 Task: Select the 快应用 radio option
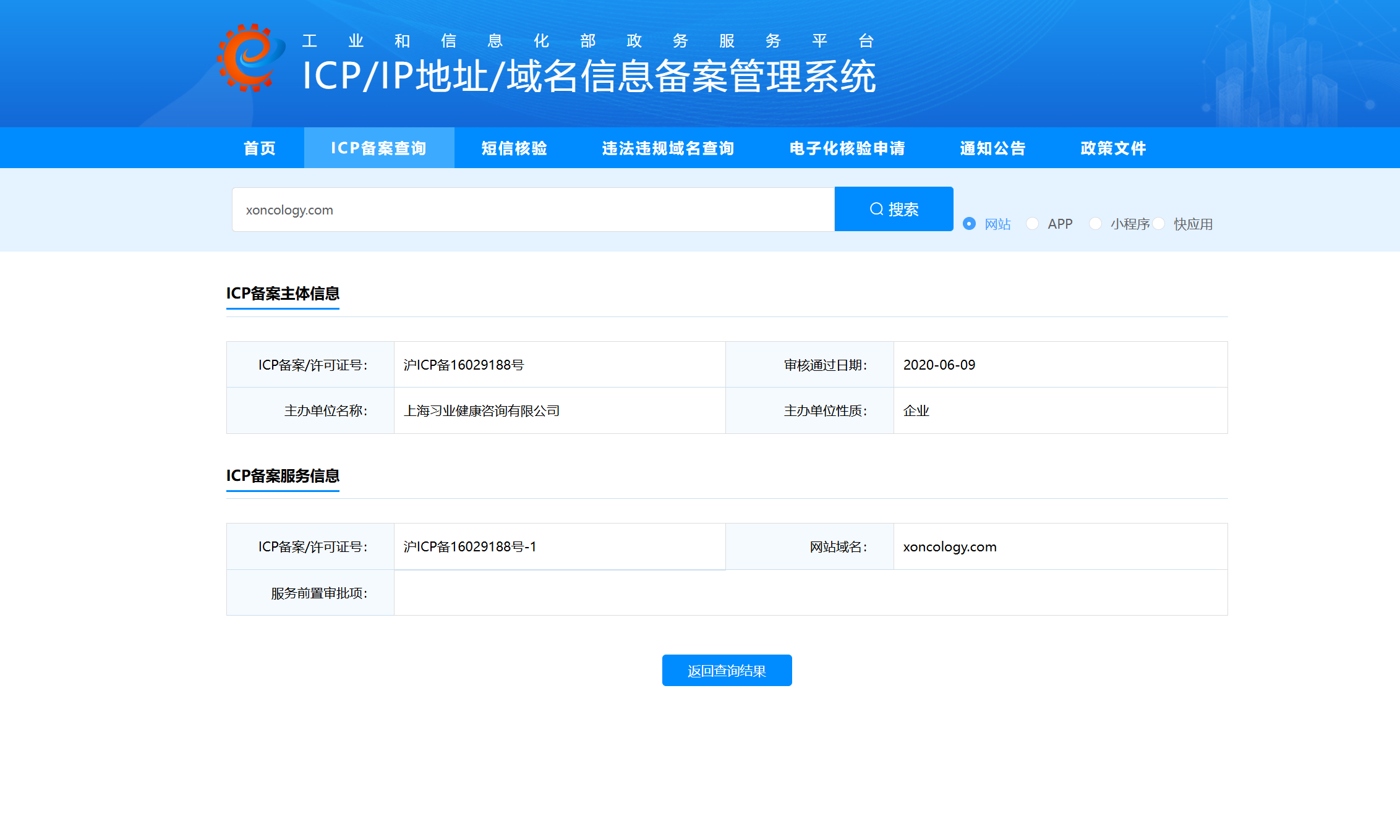tap(1159, 224)
